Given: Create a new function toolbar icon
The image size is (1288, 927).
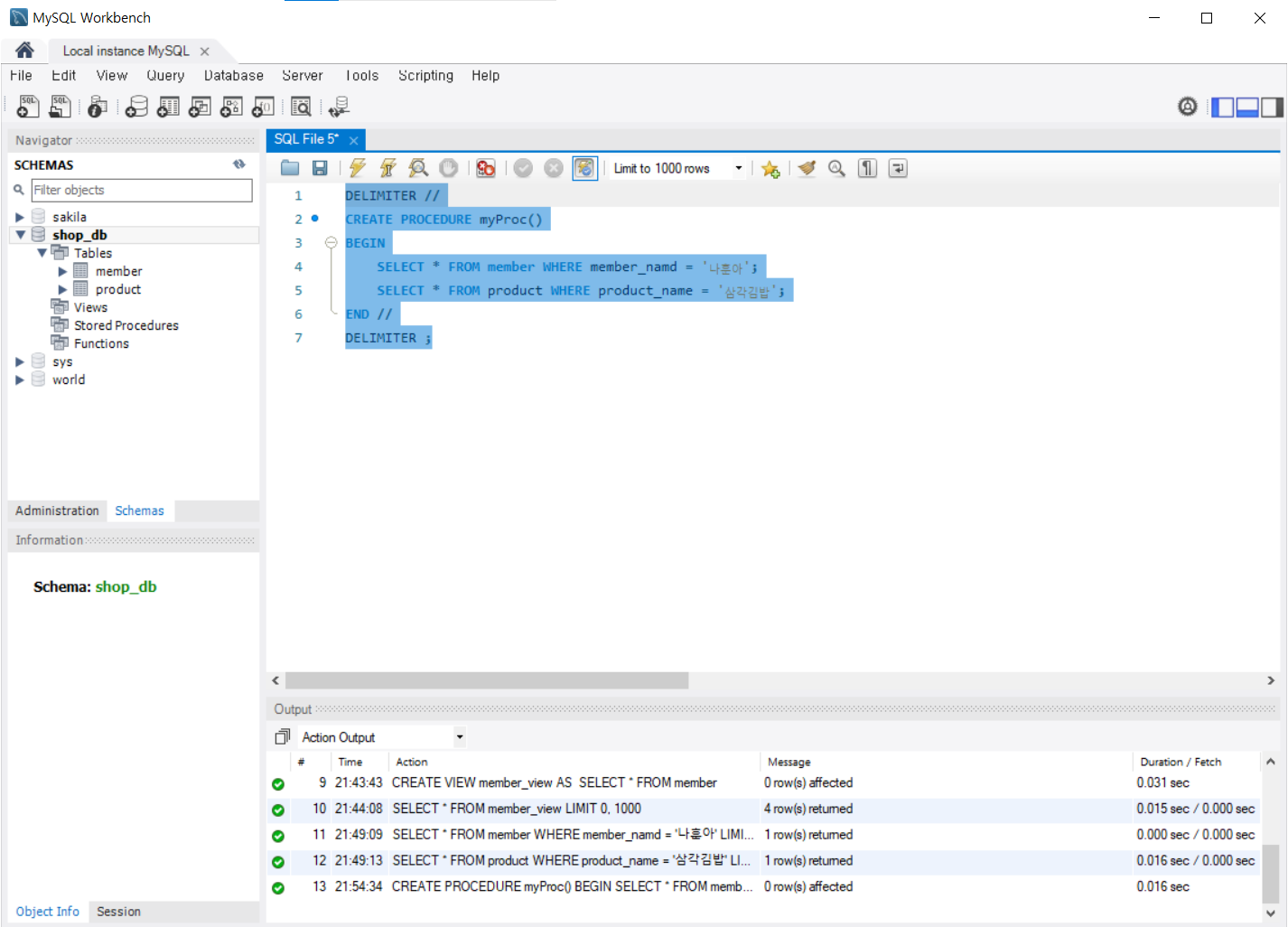Looking at the screenshot, I should tap(263, 107).
